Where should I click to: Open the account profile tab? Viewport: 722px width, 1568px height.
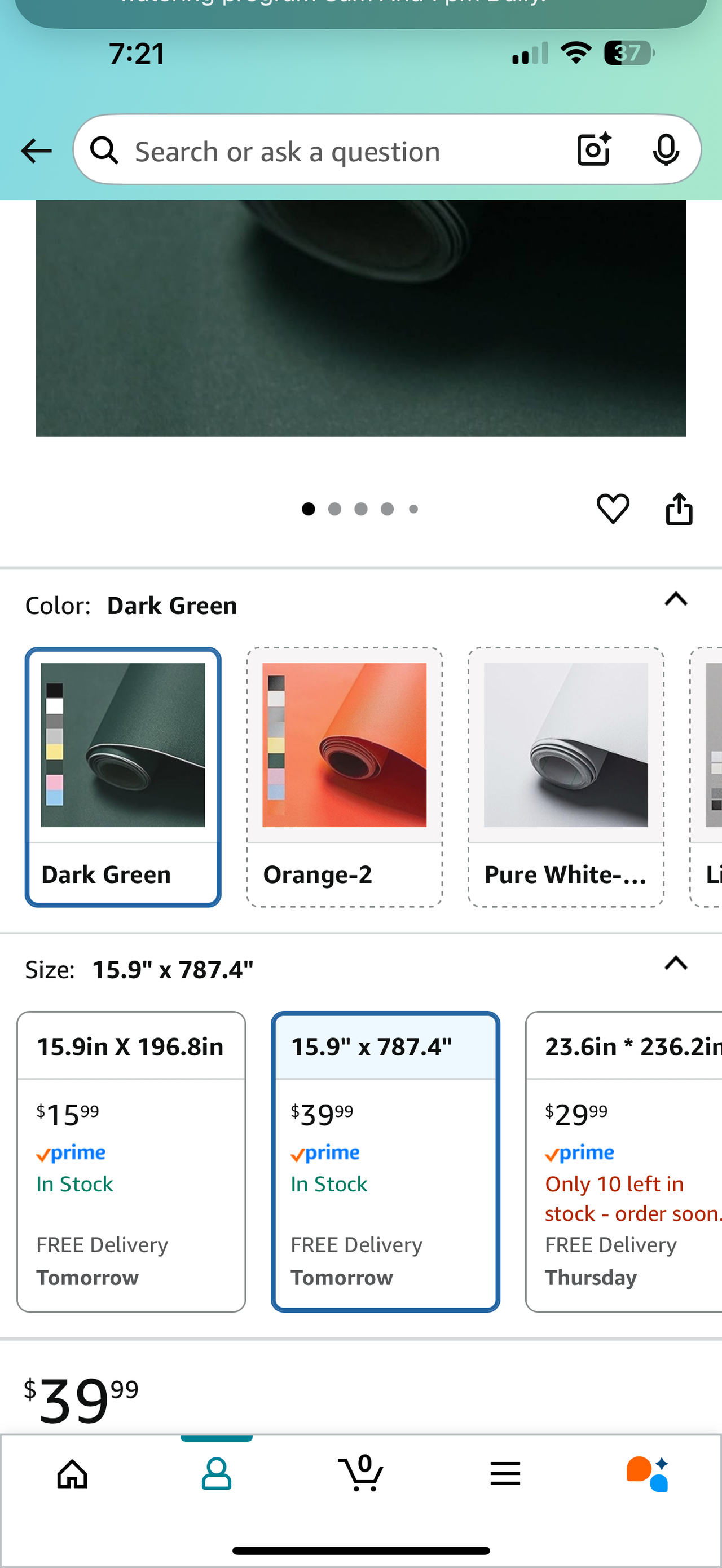click(x=216, y=1474)
